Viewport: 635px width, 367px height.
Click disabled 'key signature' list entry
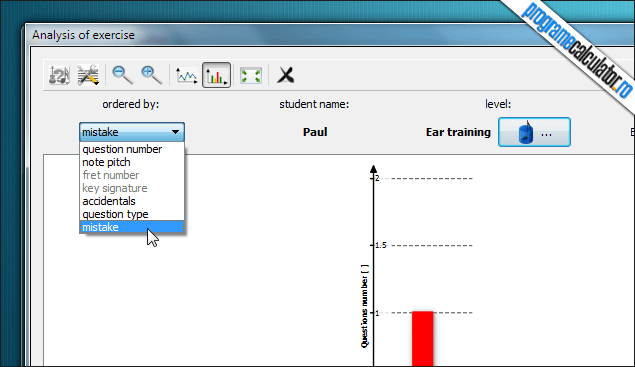tap(132, 188)
